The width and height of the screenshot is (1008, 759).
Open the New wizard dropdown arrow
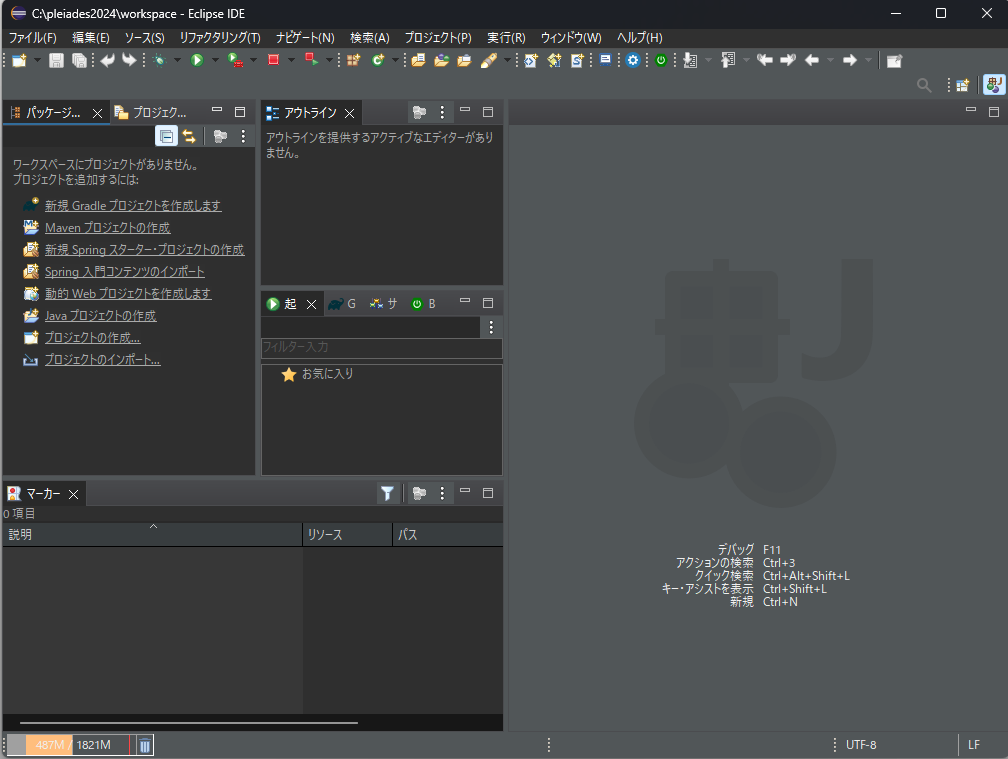tap(37, 60)
